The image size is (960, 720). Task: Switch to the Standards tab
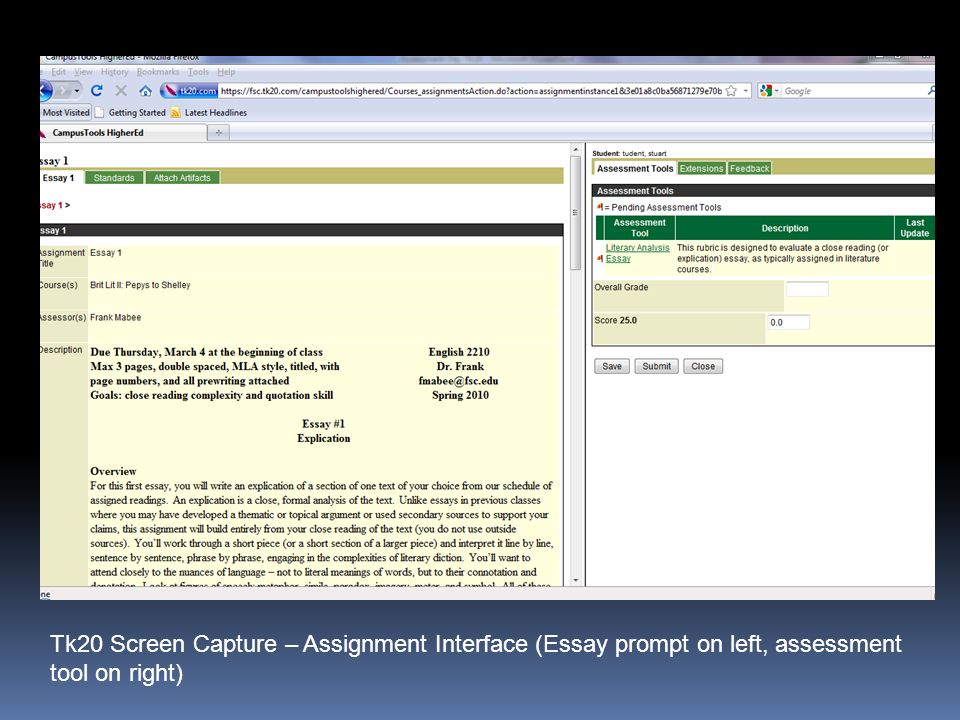(x=114, y=178)
